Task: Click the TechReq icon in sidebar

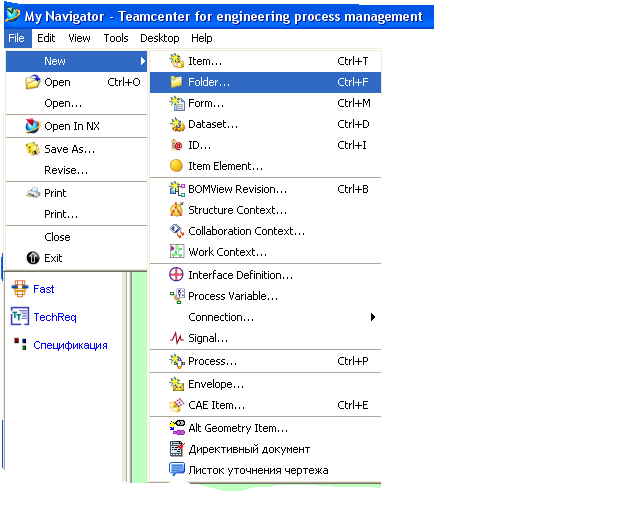Action: click(20, 316)
